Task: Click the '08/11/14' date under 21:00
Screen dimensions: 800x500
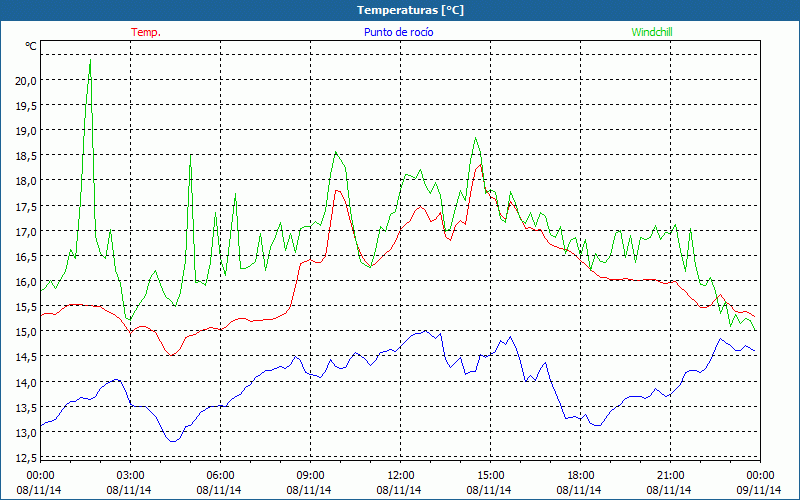Action: [669, 490]
